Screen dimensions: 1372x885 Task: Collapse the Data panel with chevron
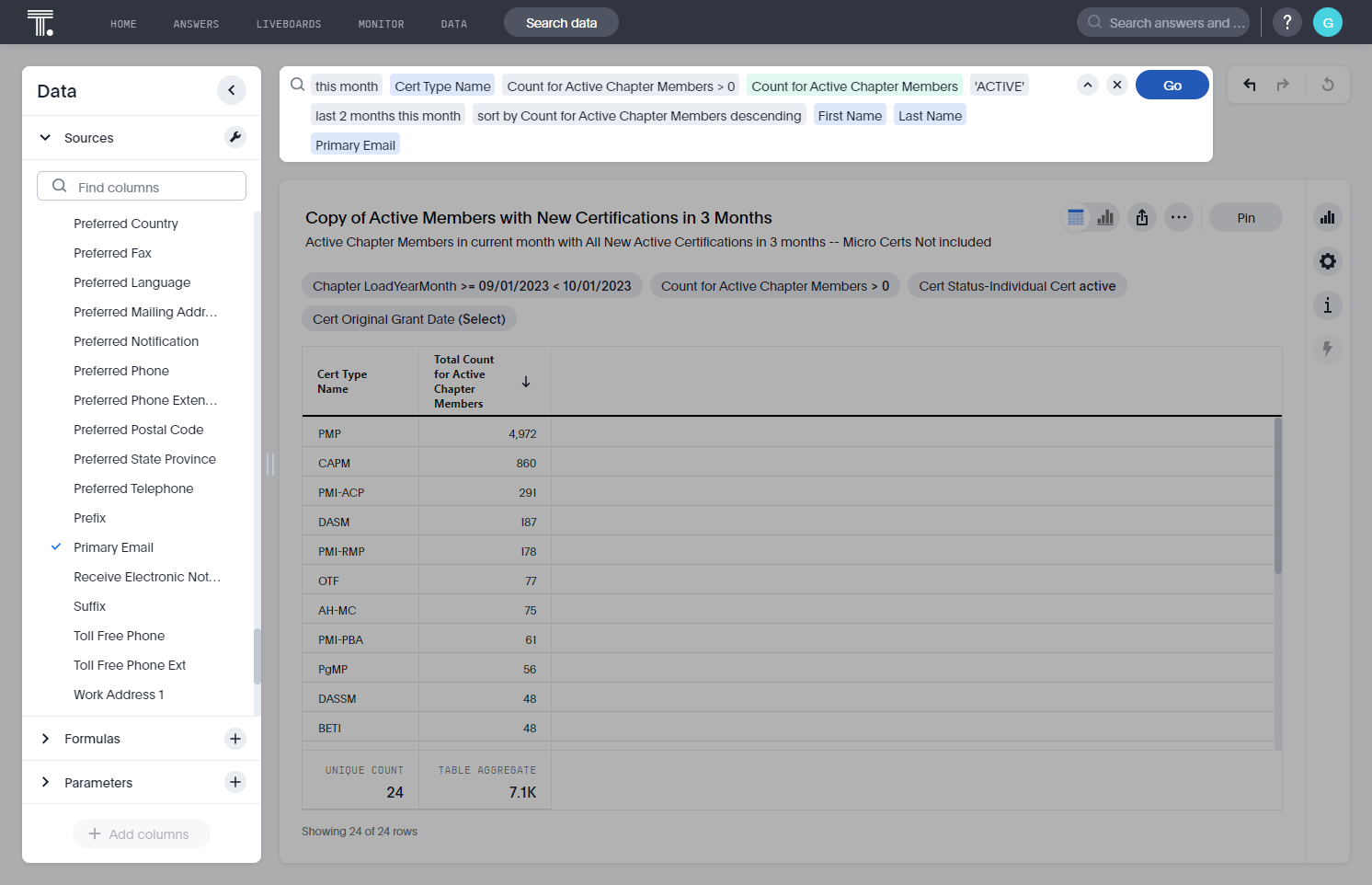tap(232, 90)
